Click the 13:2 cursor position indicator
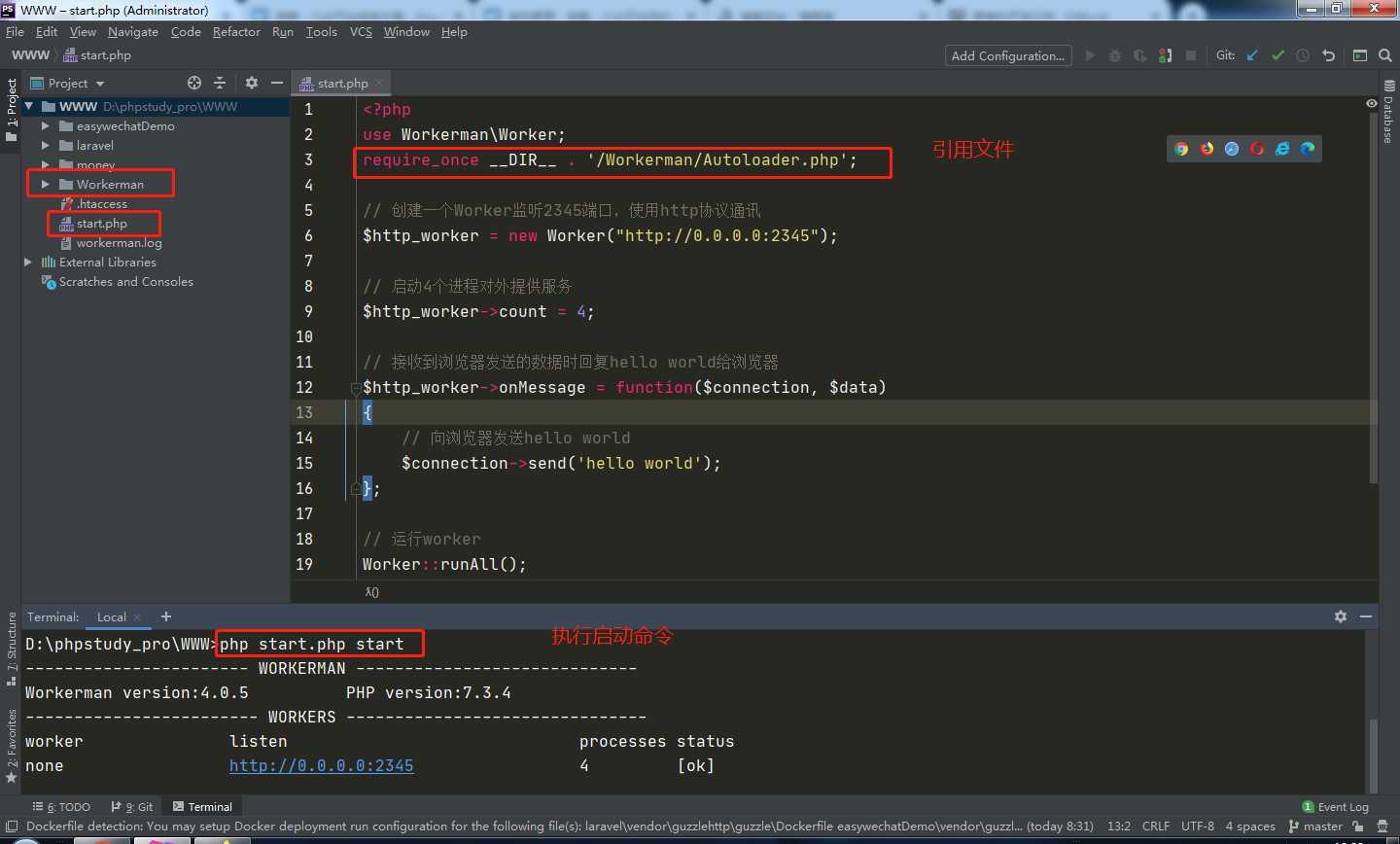Viewport: 1400px width, 844px height. click(1118, 826)
